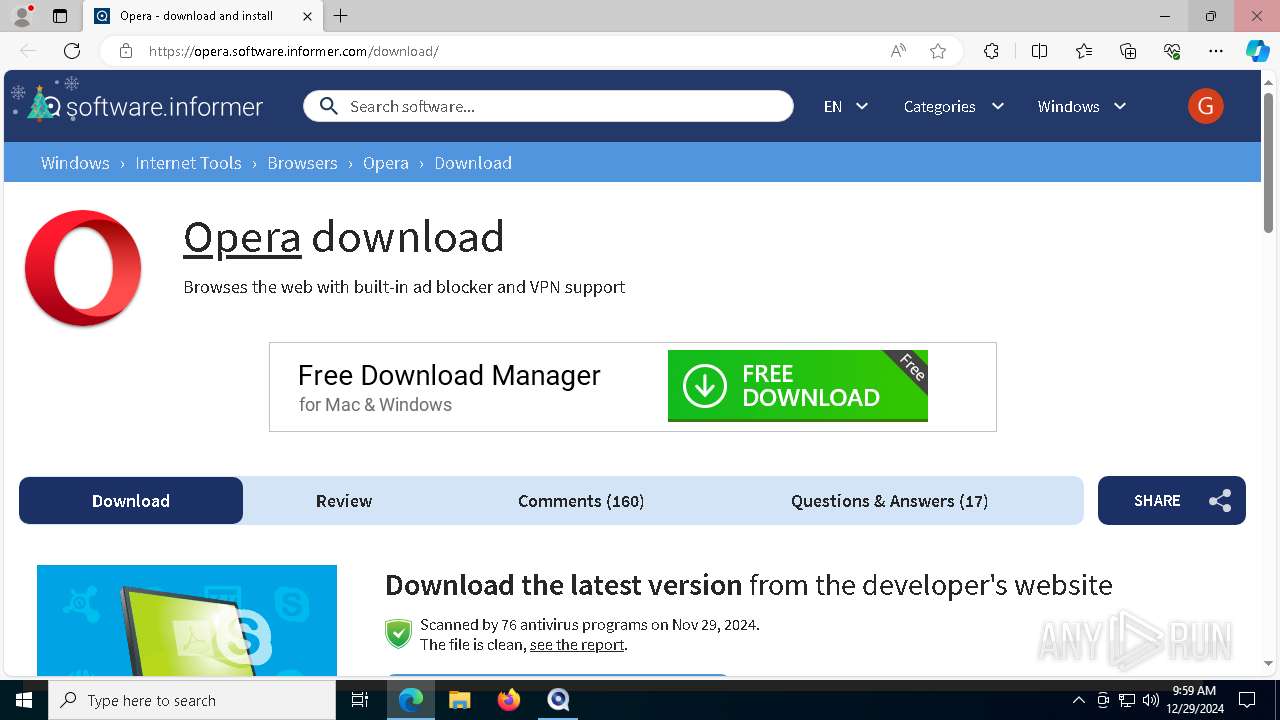Go to Opera breadcrumb

386,163
